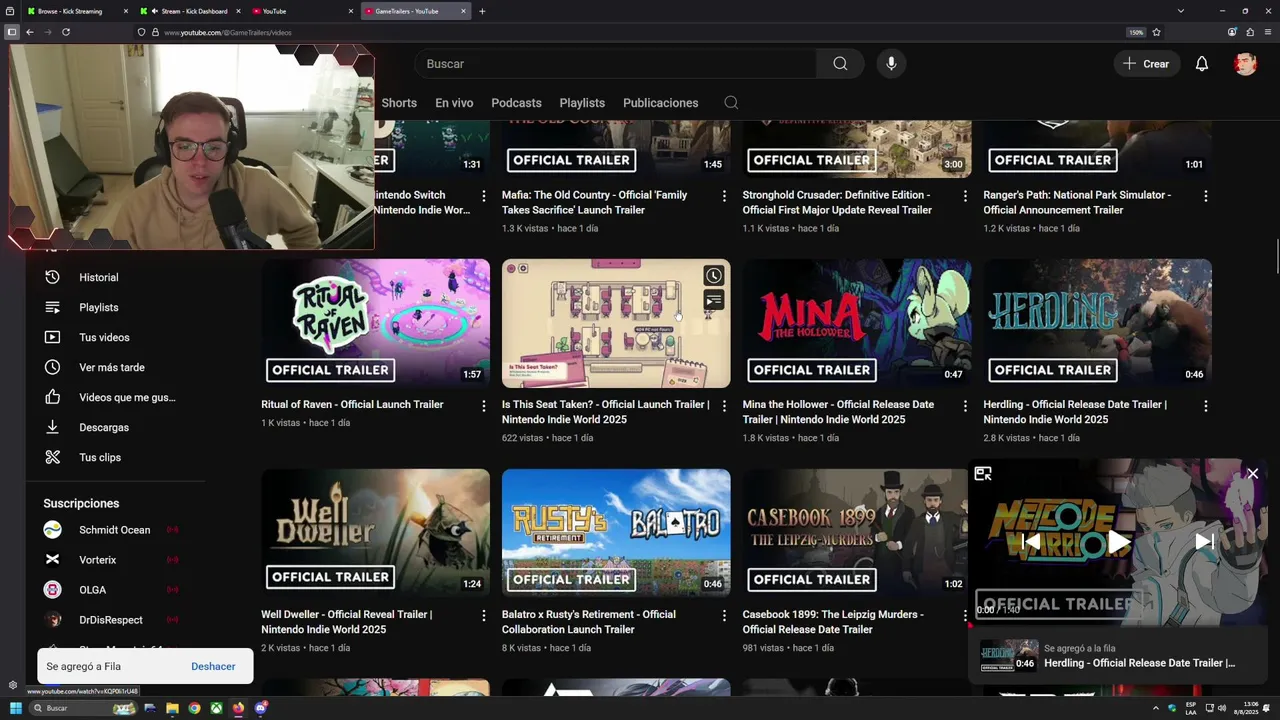Open the account avatar menu
This screenshot has height=720, width=1280.
click(x=1245, y=64)
